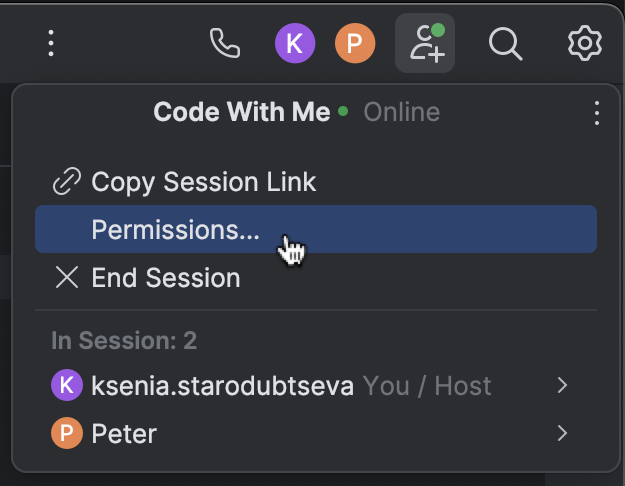Select the Peter participant name
625x486 pixels.
pos(124,433)
